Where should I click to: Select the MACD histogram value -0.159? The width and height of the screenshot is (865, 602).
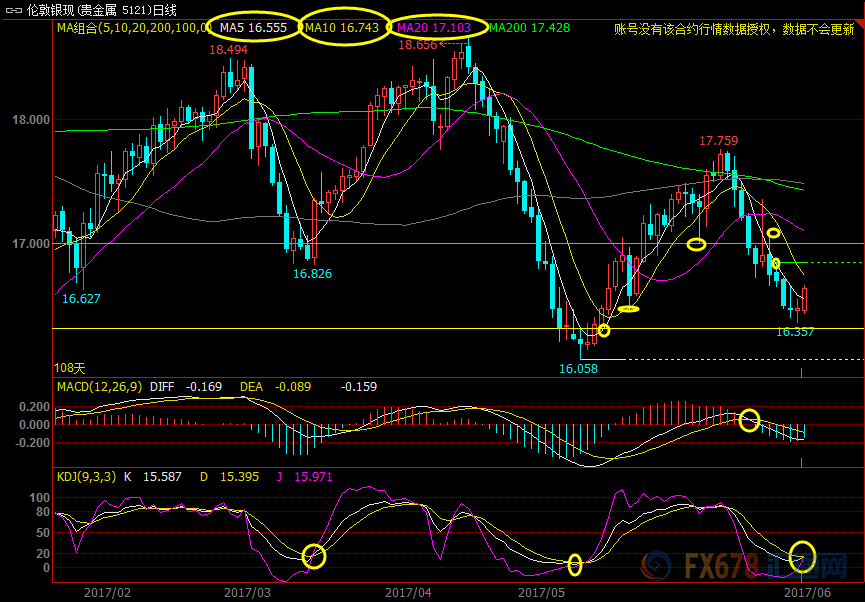pyautogui.click(x=359, y=387)
